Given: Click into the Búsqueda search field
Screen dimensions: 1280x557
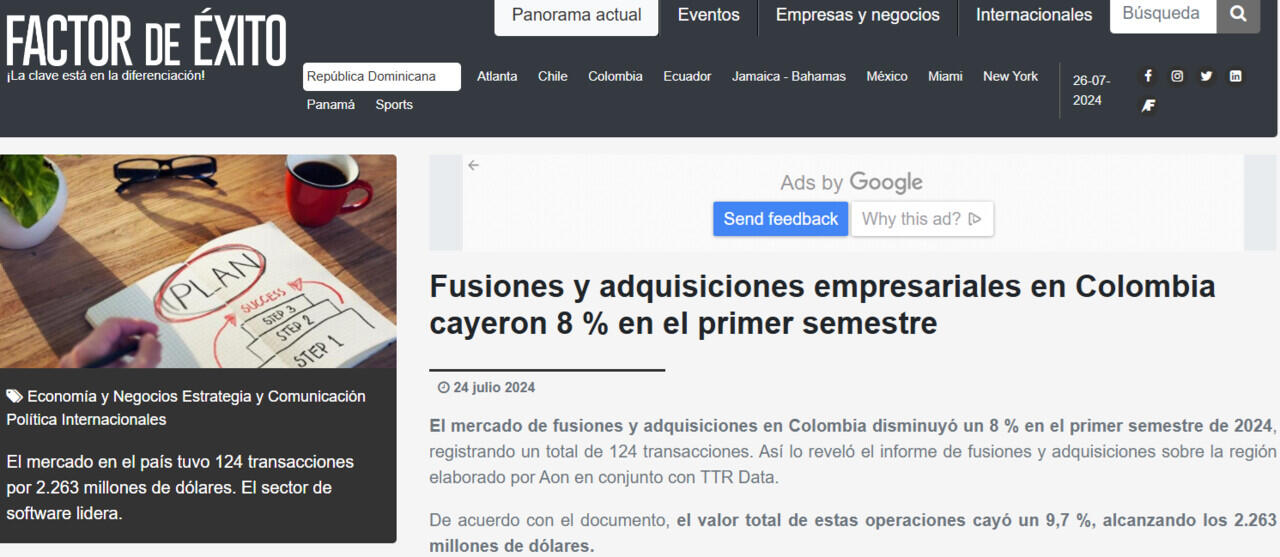Looking at the screenshot, I should [1162, 15].
